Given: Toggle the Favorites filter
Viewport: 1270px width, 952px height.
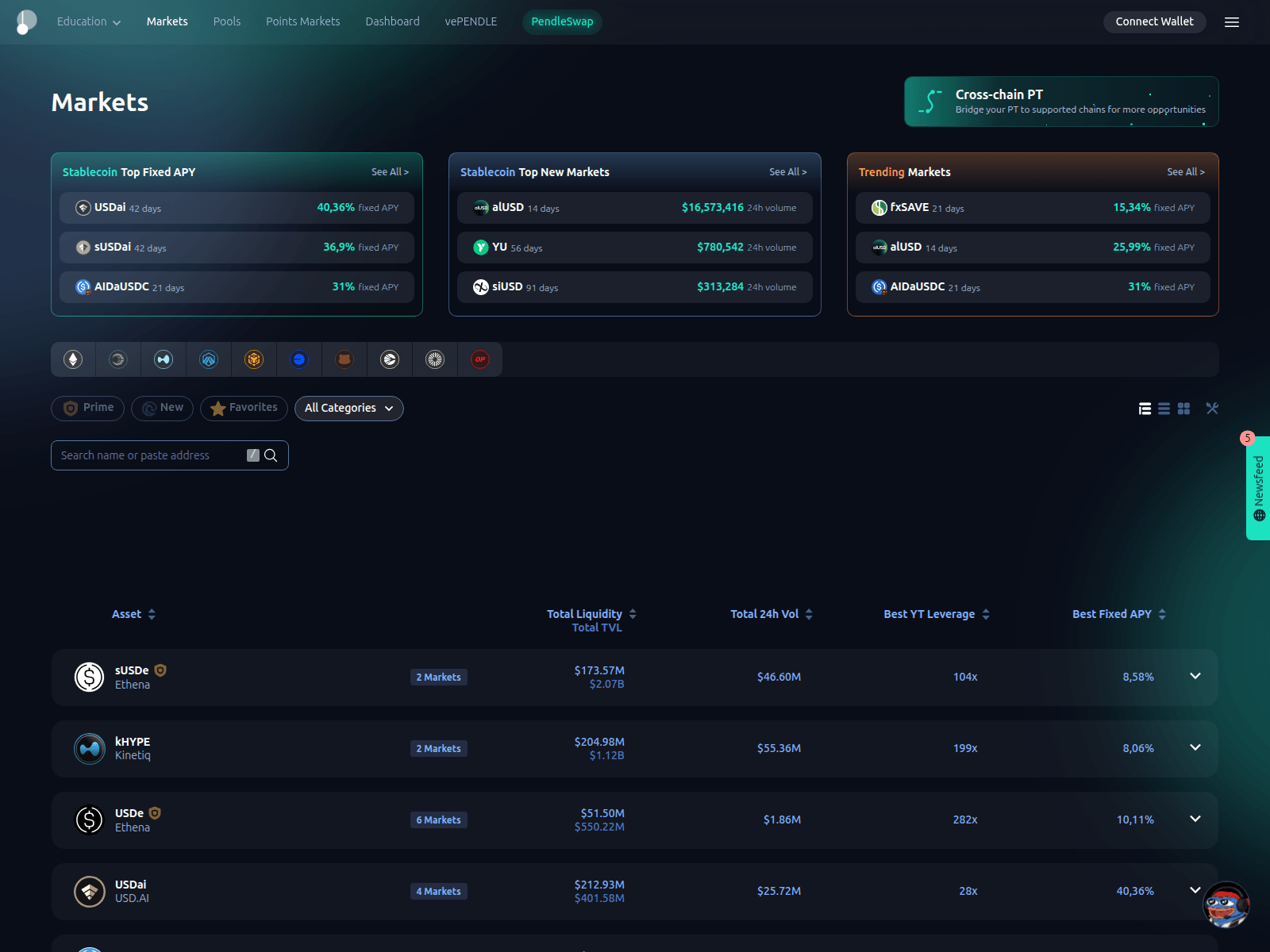Looking at the screenshot, I should (244, 408).
